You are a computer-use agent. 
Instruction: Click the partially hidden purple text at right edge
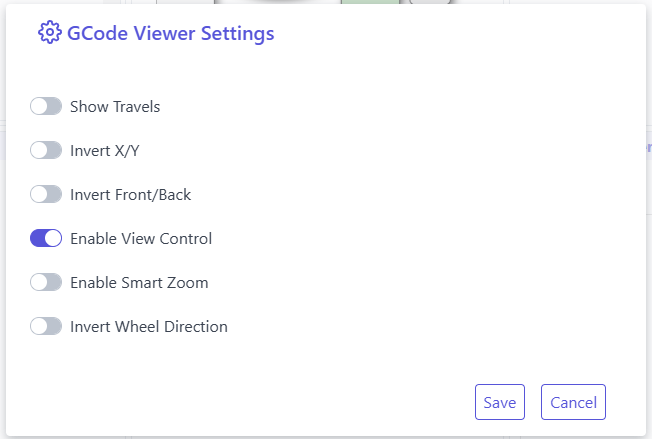[x=648, y=147]
